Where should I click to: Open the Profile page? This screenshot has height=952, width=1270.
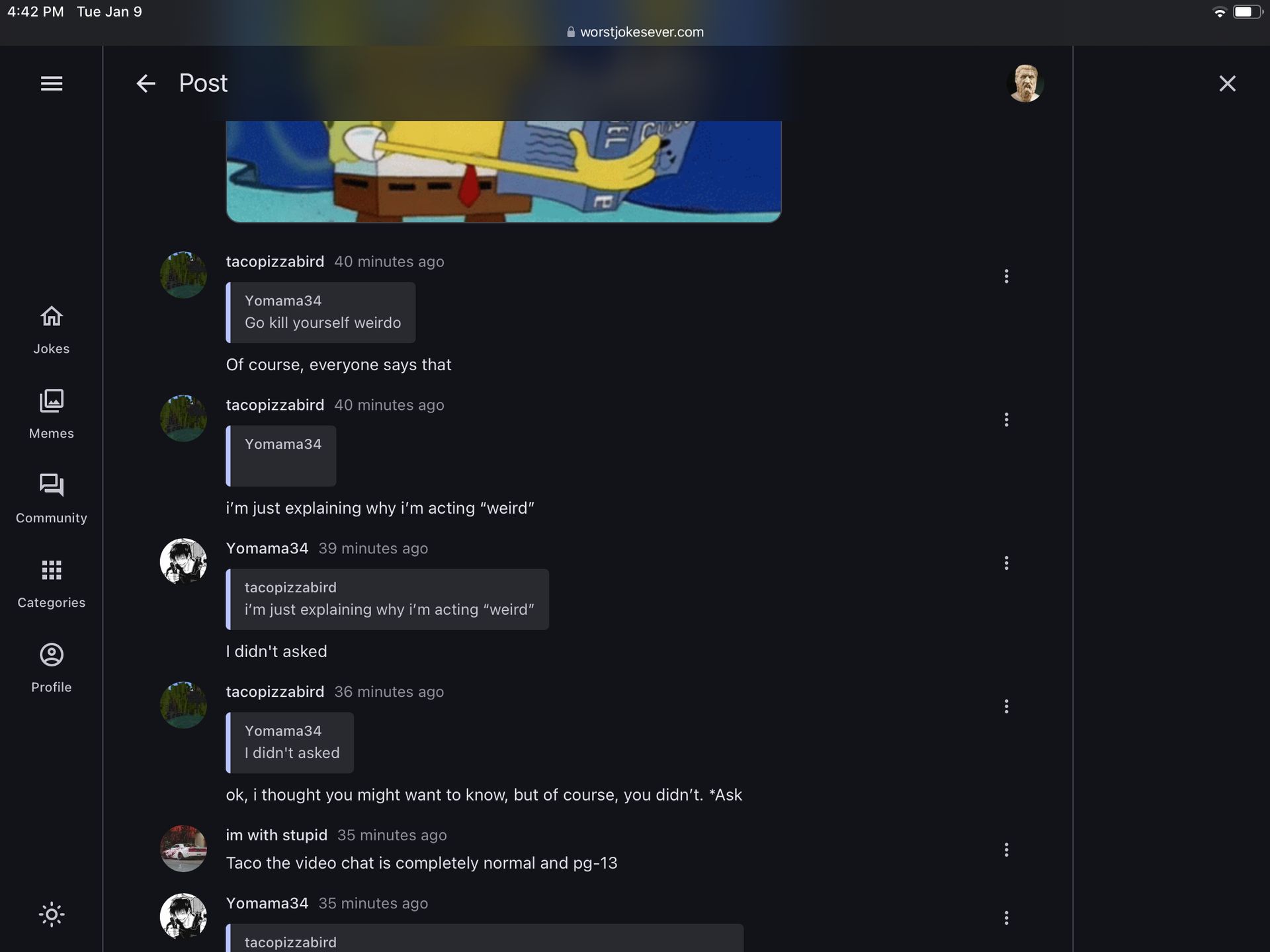tap(52, 668)
